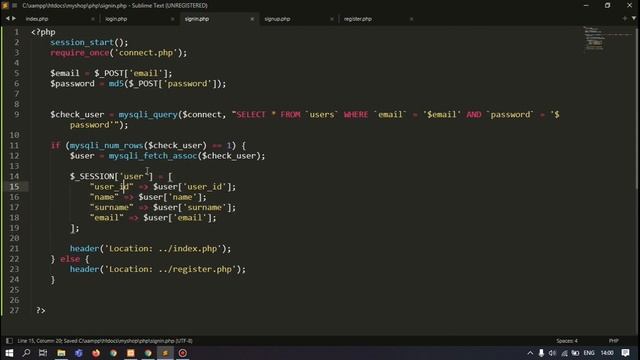Click the Sublime Text logo in the title bar
The width and height of the screenshot is (640, 360).
click(x=5, y=5)
